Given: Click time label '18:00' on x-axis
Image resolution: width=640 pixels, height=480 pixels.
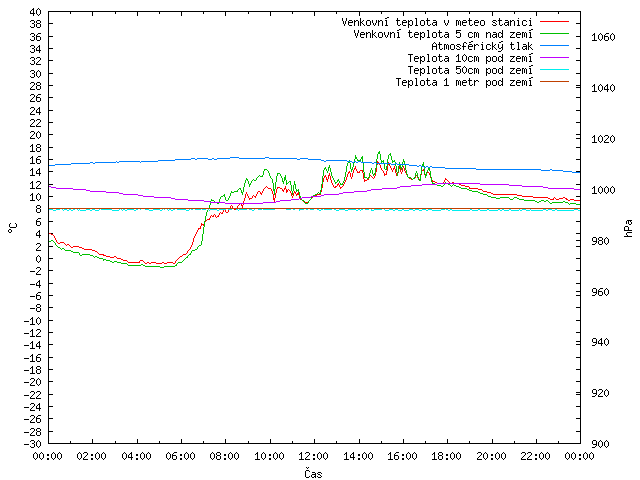Looking at the screenshot, I should point(447,456).
